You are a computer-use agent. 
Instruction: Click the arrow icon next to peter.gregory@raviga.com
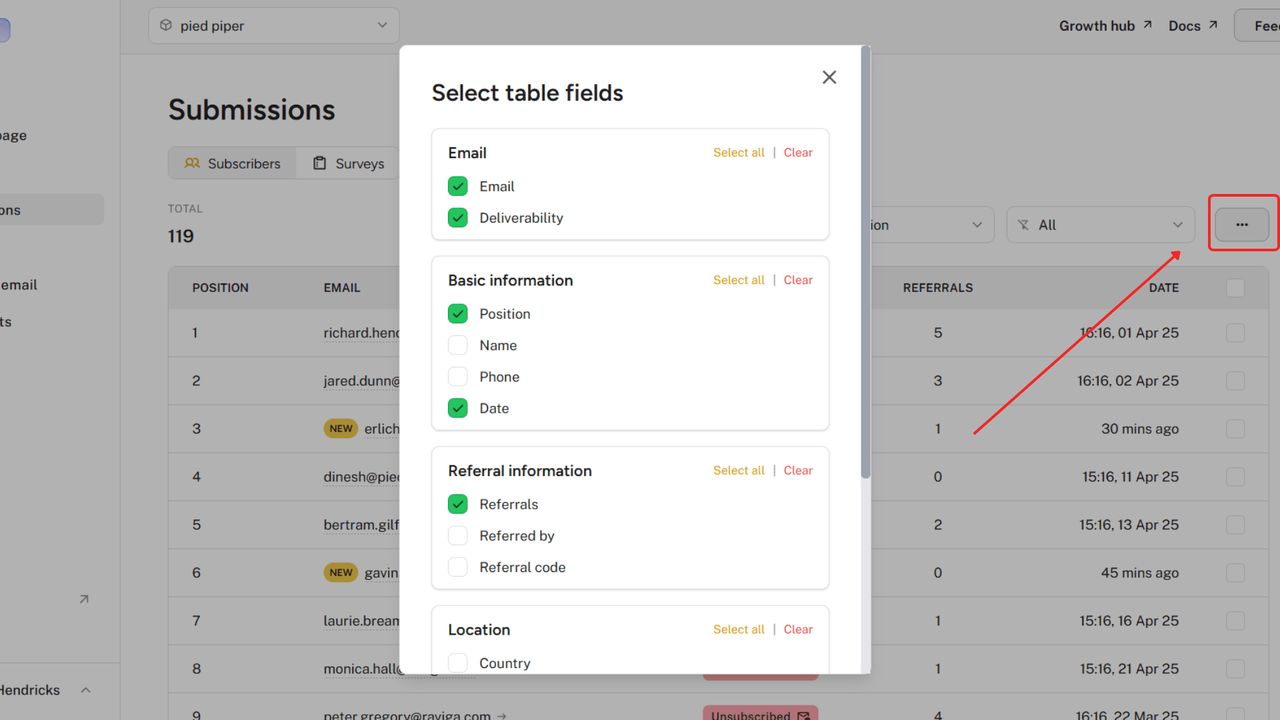498,716
